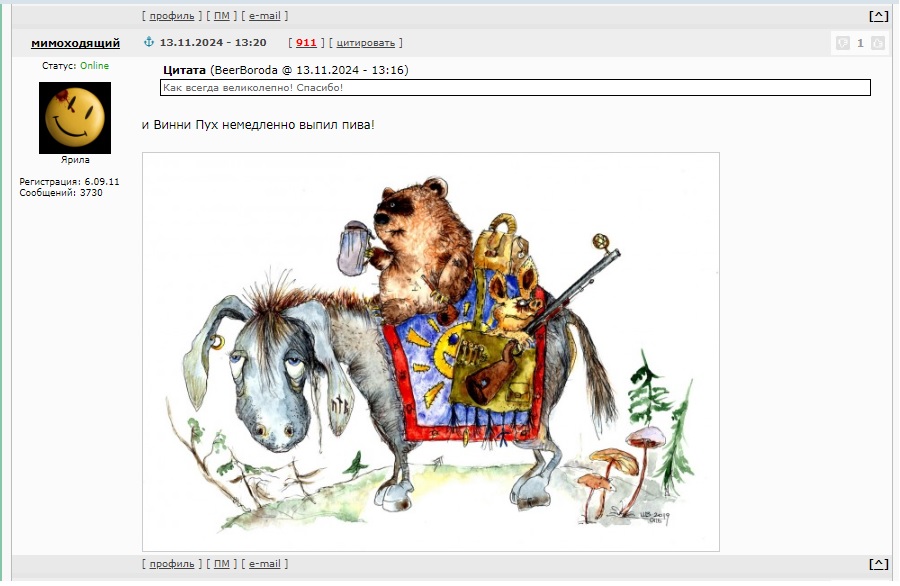Click the Сообщений: 3730 line

click(61, 193)
